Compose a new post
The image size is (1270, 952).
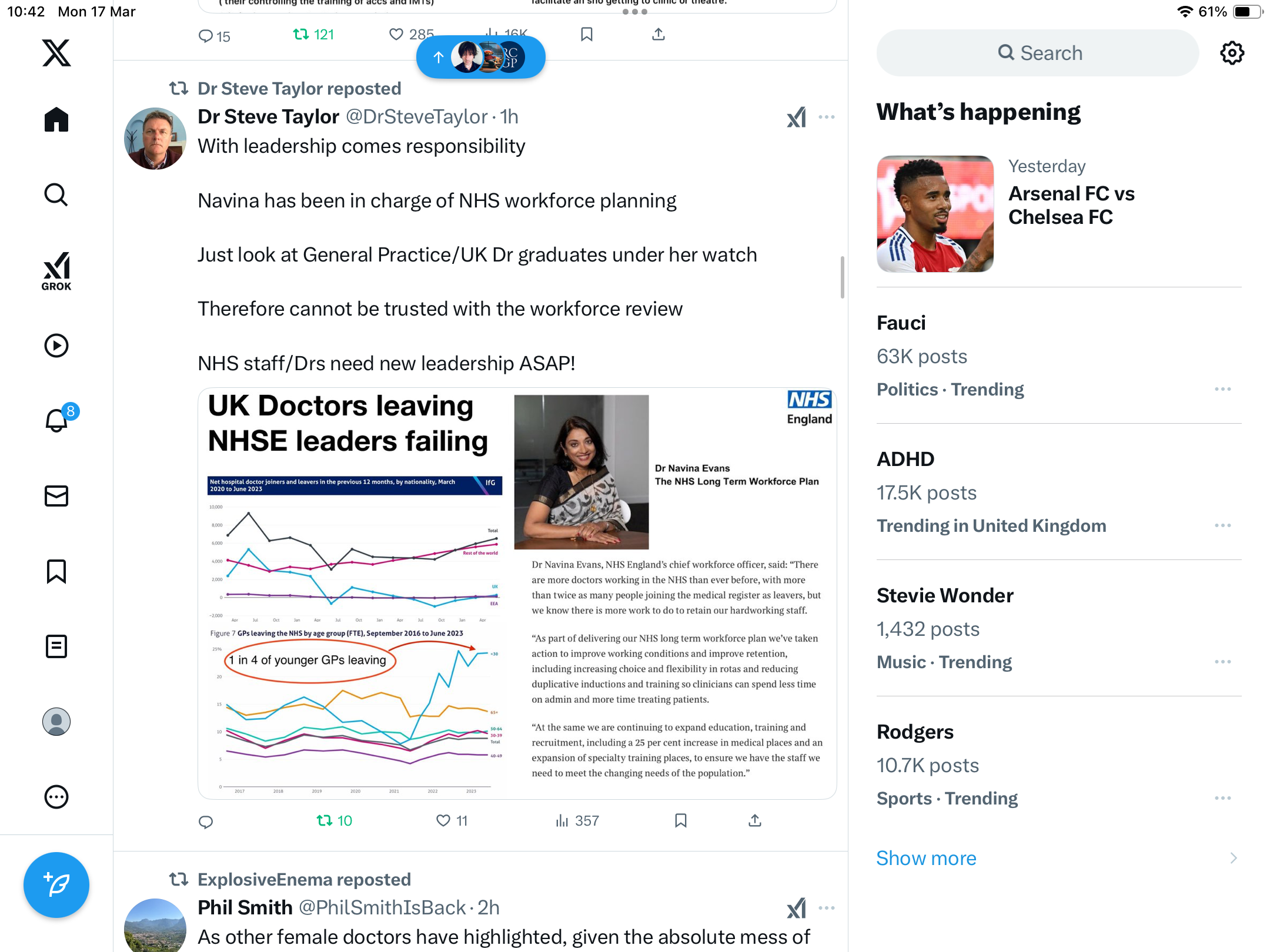click(x=56, y=885)
